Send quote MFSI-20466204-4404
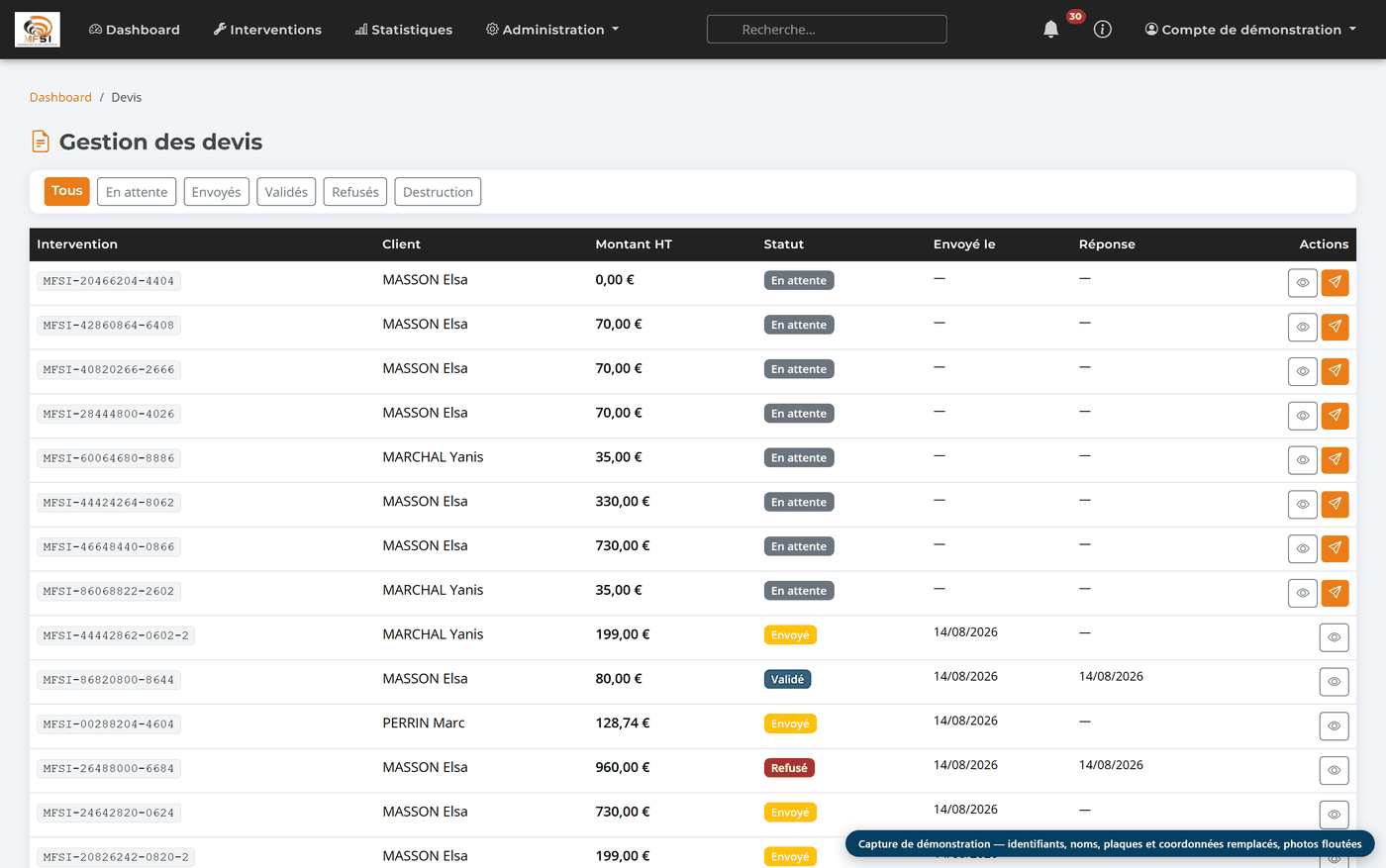This screenshot has width=1386, height=868. coord(1336,282)
